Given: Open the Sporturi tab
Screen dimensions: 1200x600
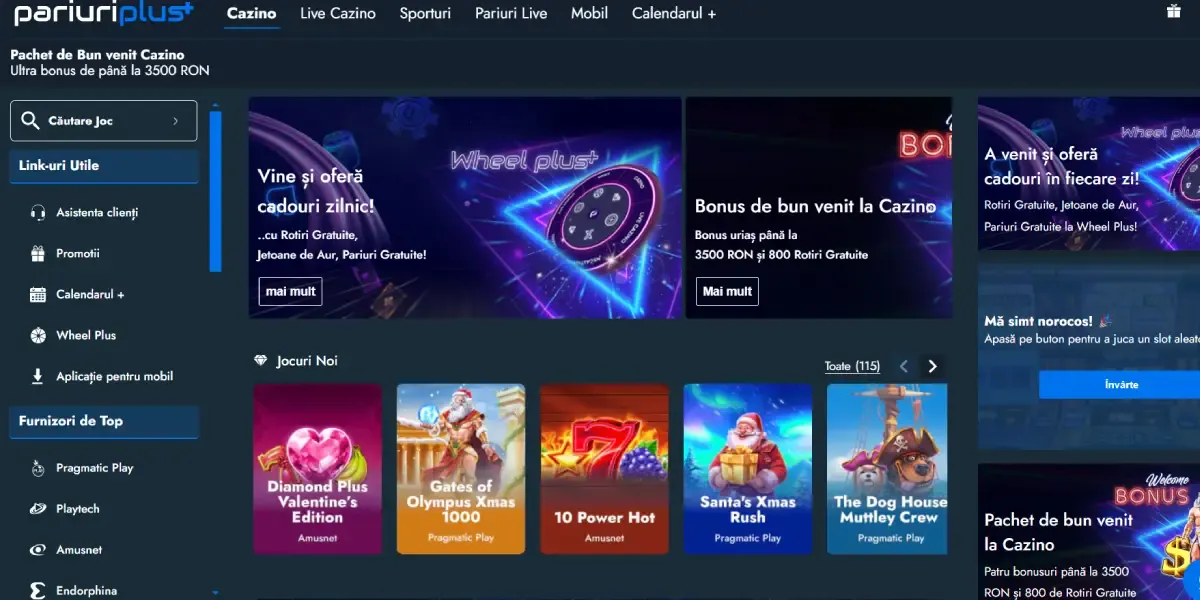Looking at the screenshot, I should pos(425,14).
